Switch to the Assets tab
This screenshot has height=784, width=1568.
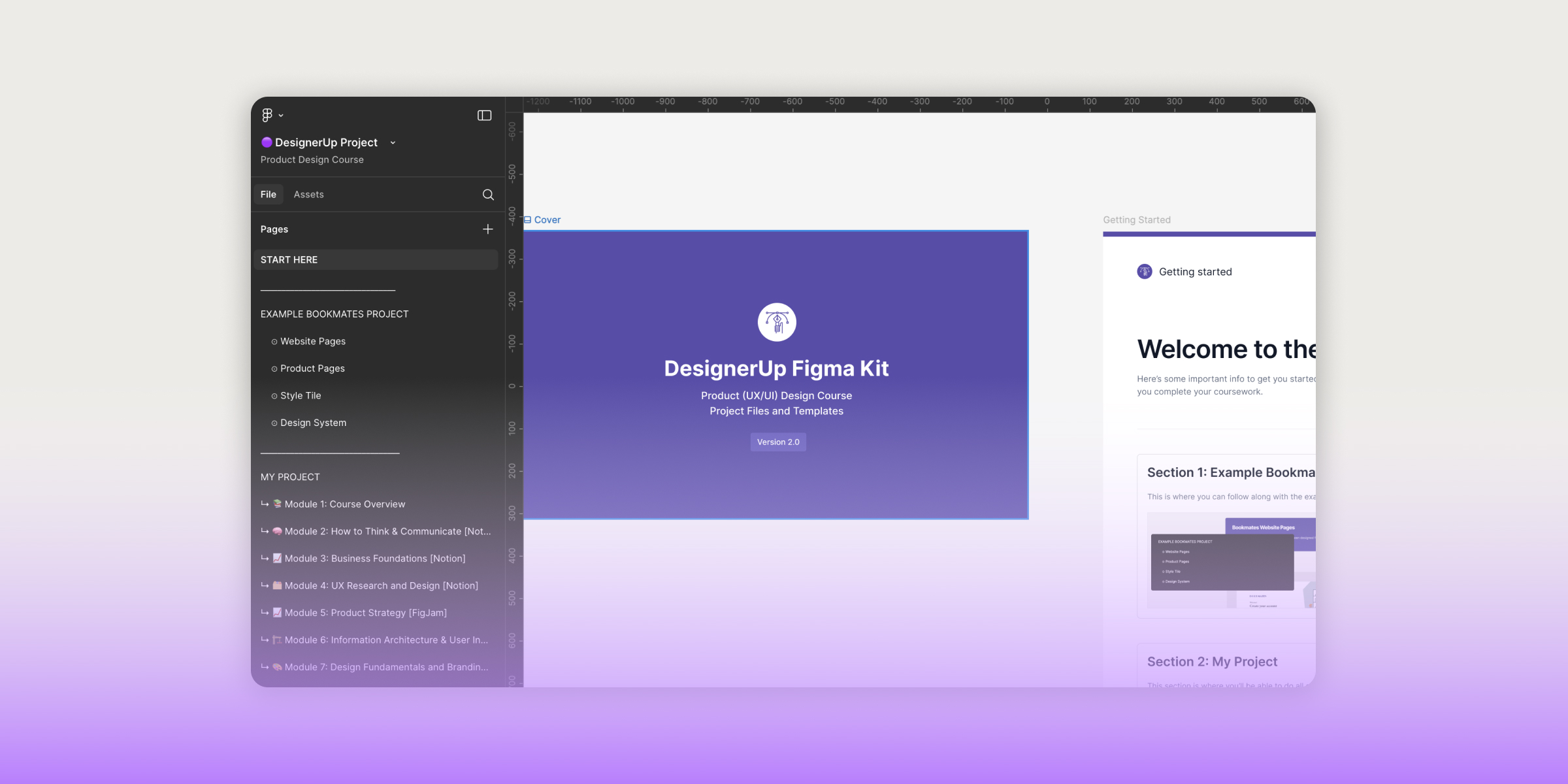308,195
